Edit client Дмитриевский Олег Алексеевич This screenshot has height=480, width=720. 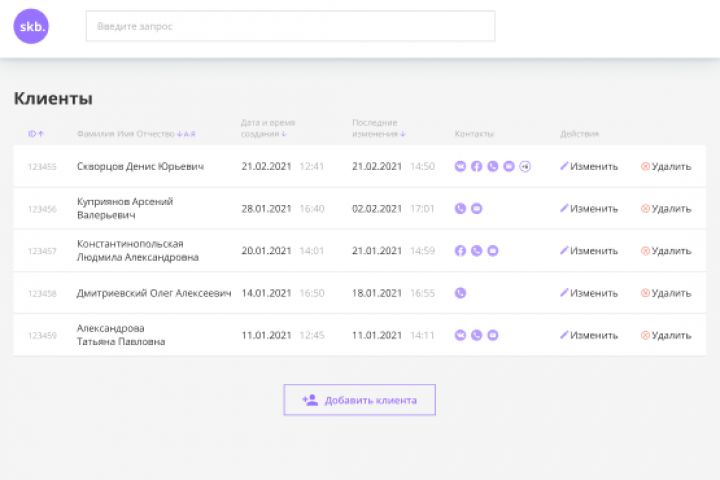click(589, 293)
